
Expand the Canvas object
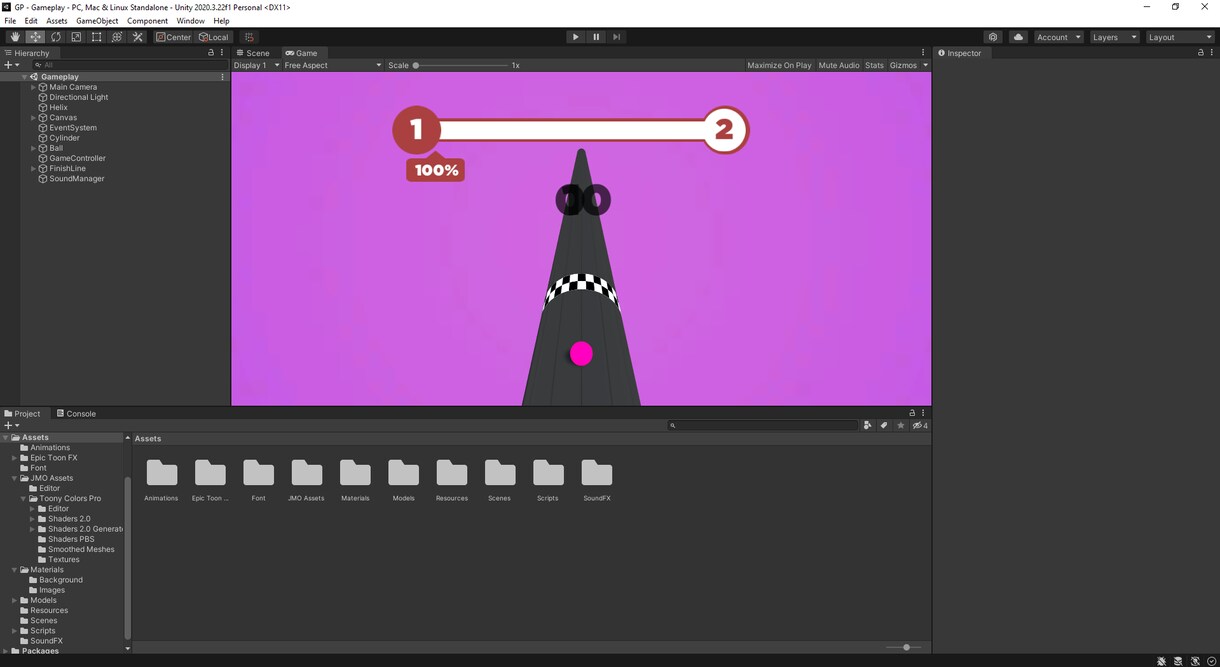[33, 118]
